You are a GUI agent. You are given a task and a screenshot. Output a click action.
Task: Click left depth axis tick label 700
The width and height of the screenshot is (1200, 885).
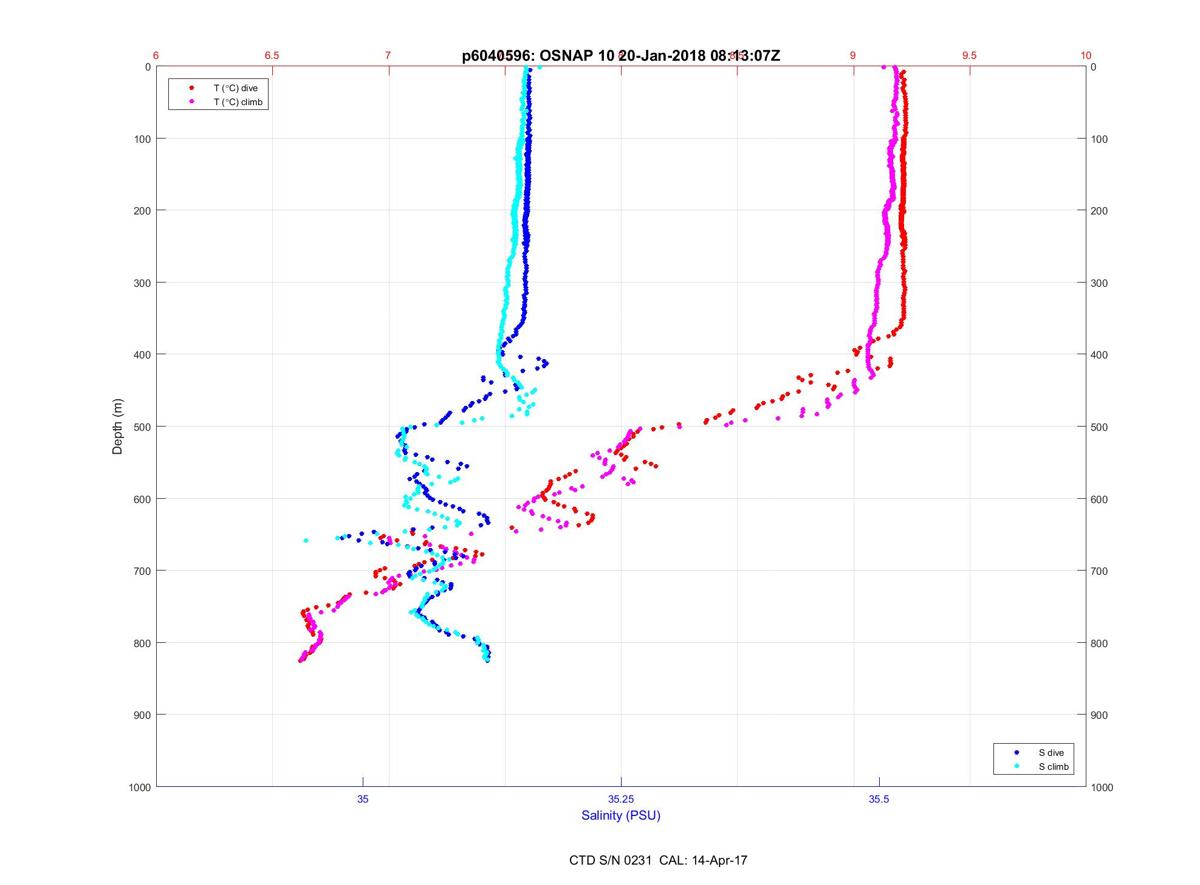(142, 571)
